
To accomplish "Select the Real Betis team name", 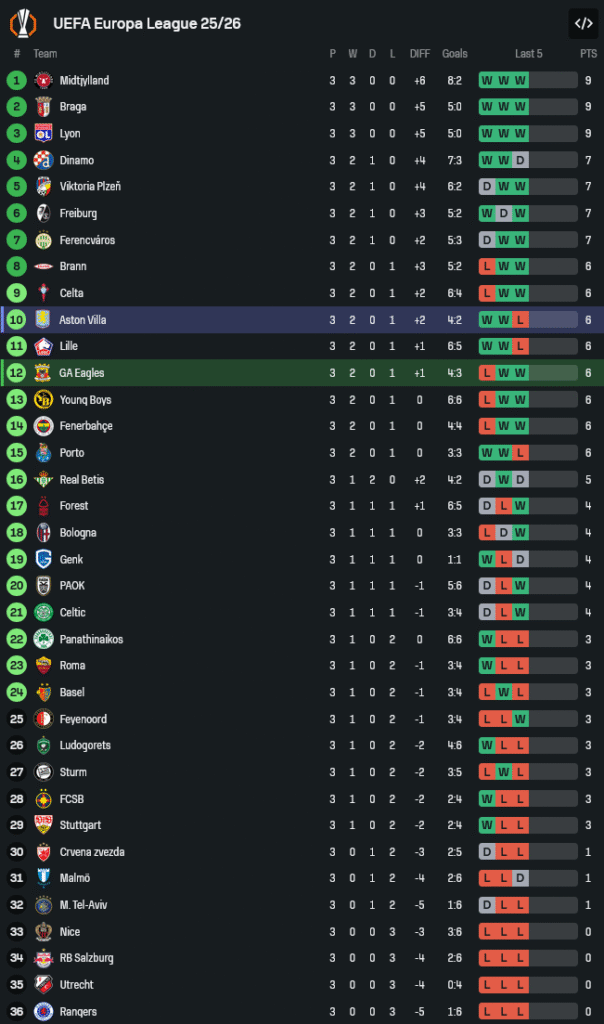I will [81, 480].
